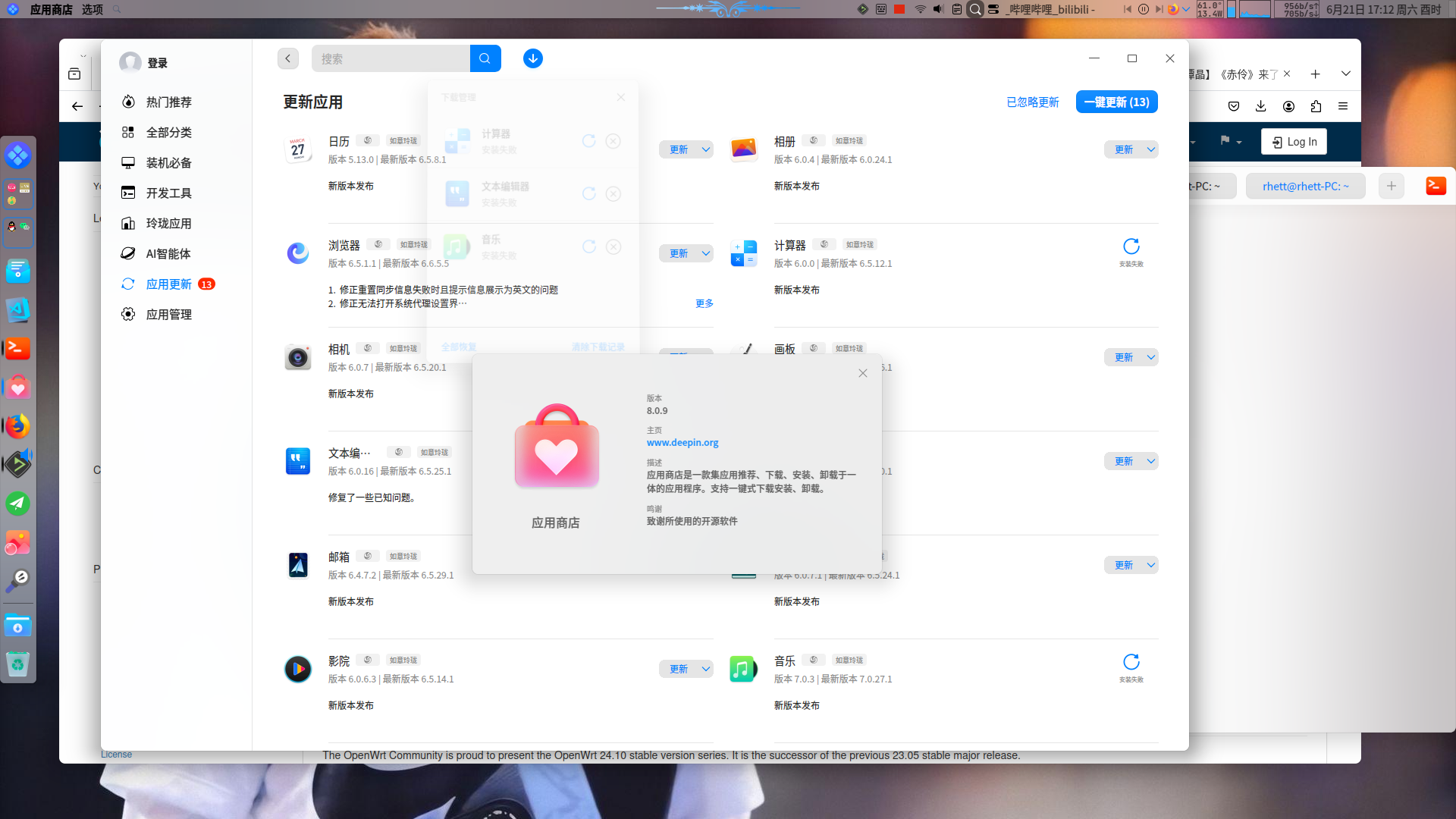
Task: Retry the failed 计算器 install
Action: 1131,246
